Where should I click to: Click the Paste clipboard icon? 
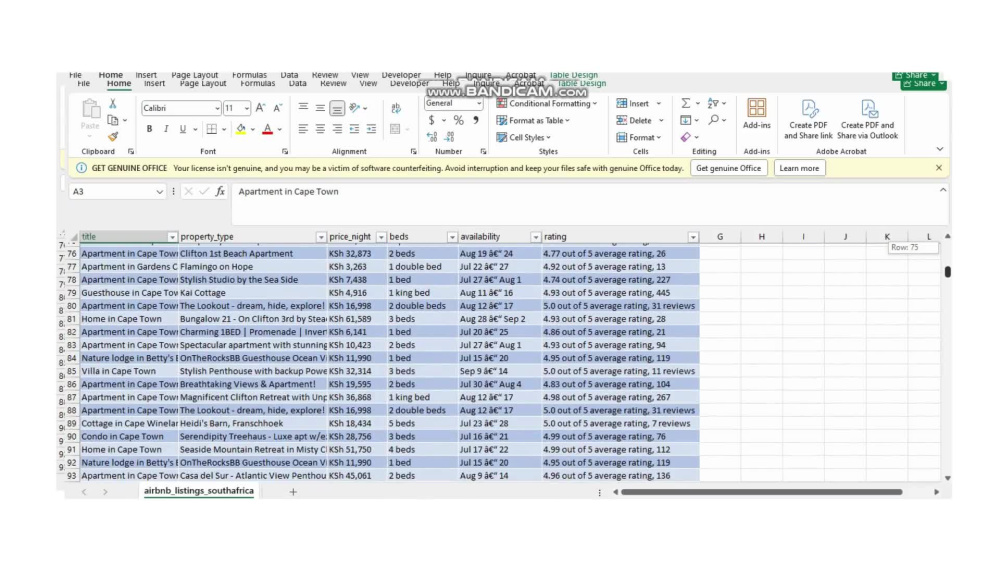[90, 110]
